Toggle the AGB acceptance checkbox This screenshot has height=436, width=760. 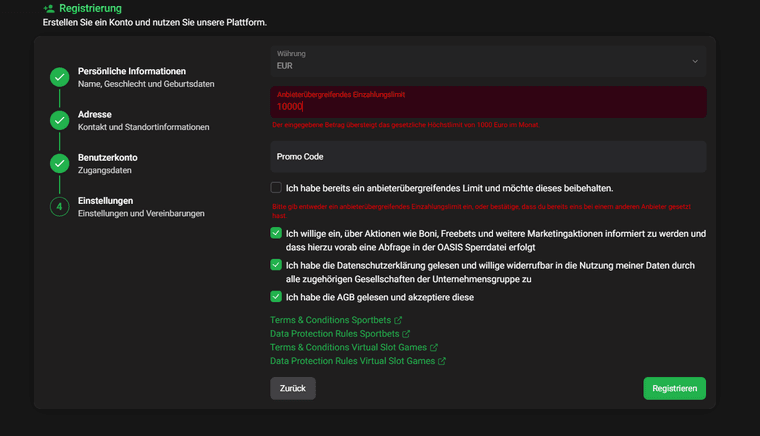[x=276, y=297]
